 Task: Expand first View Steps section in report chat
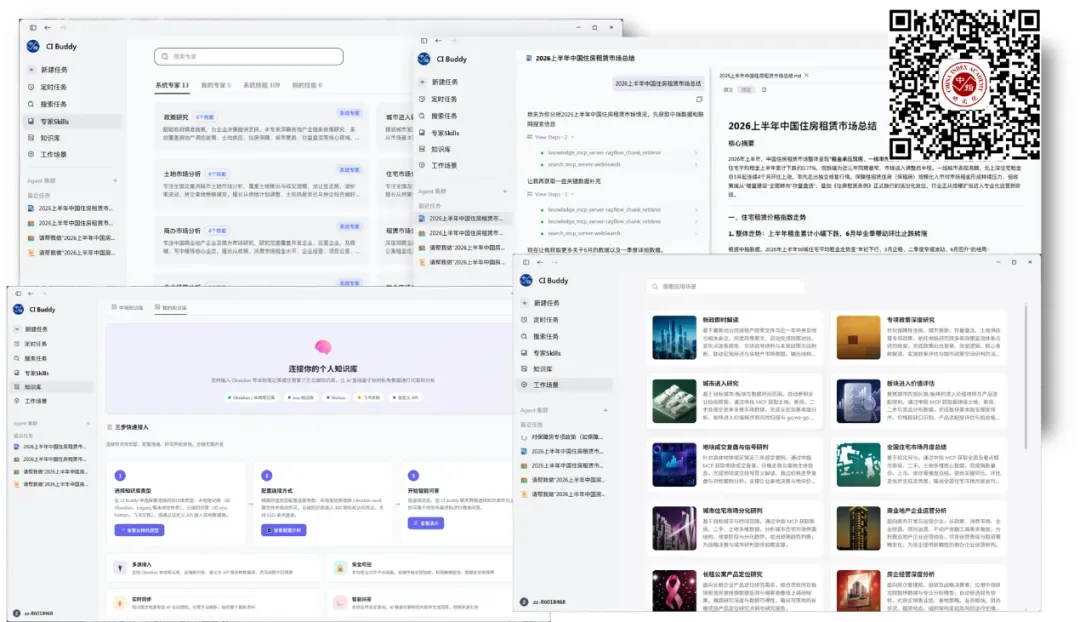[550, 137]
